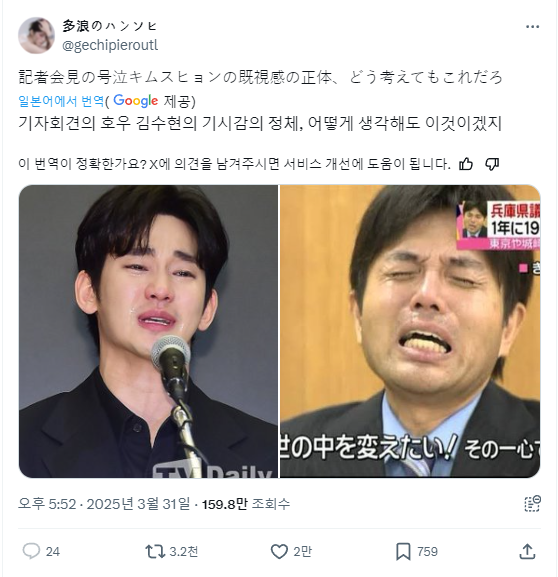Click the repost arrows icon

(155, 551)
